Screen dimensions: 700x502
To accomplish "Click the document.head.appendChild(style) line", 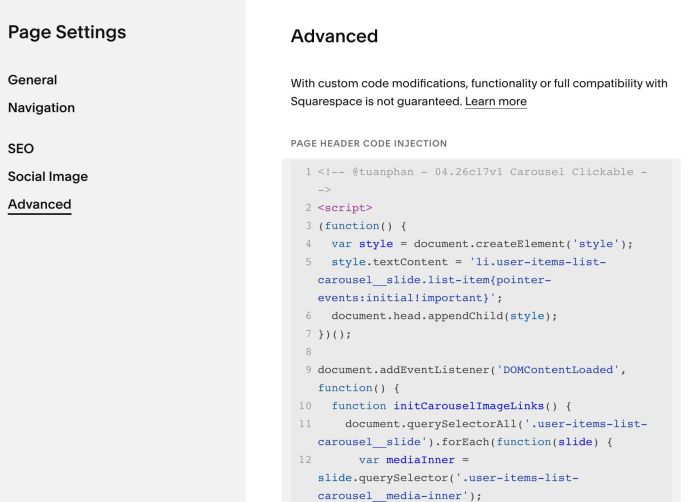I will (444, 316).
